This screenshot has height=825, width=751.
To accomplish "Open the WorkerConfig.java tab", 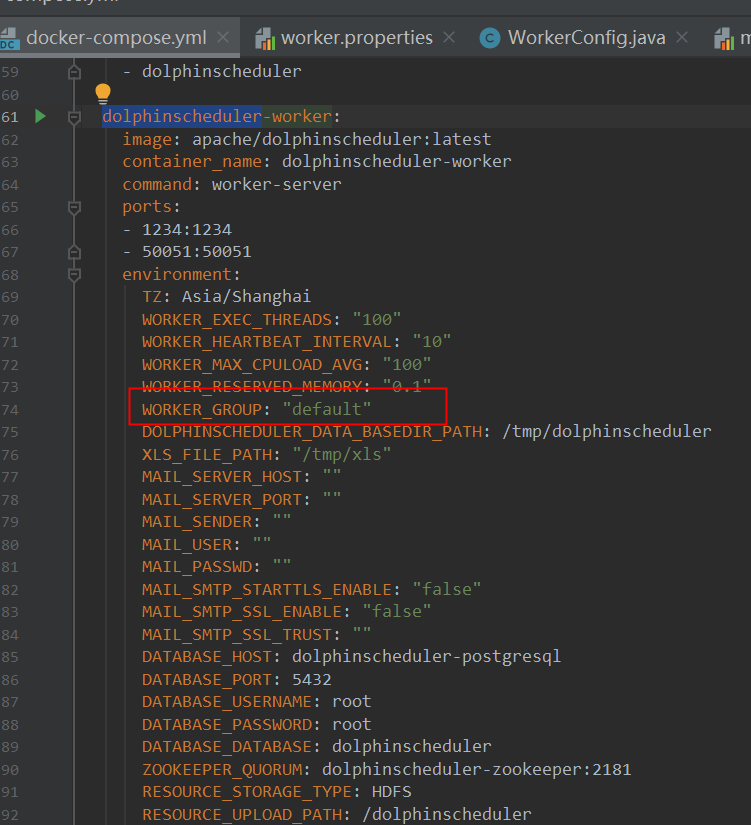I will (586, 38).
